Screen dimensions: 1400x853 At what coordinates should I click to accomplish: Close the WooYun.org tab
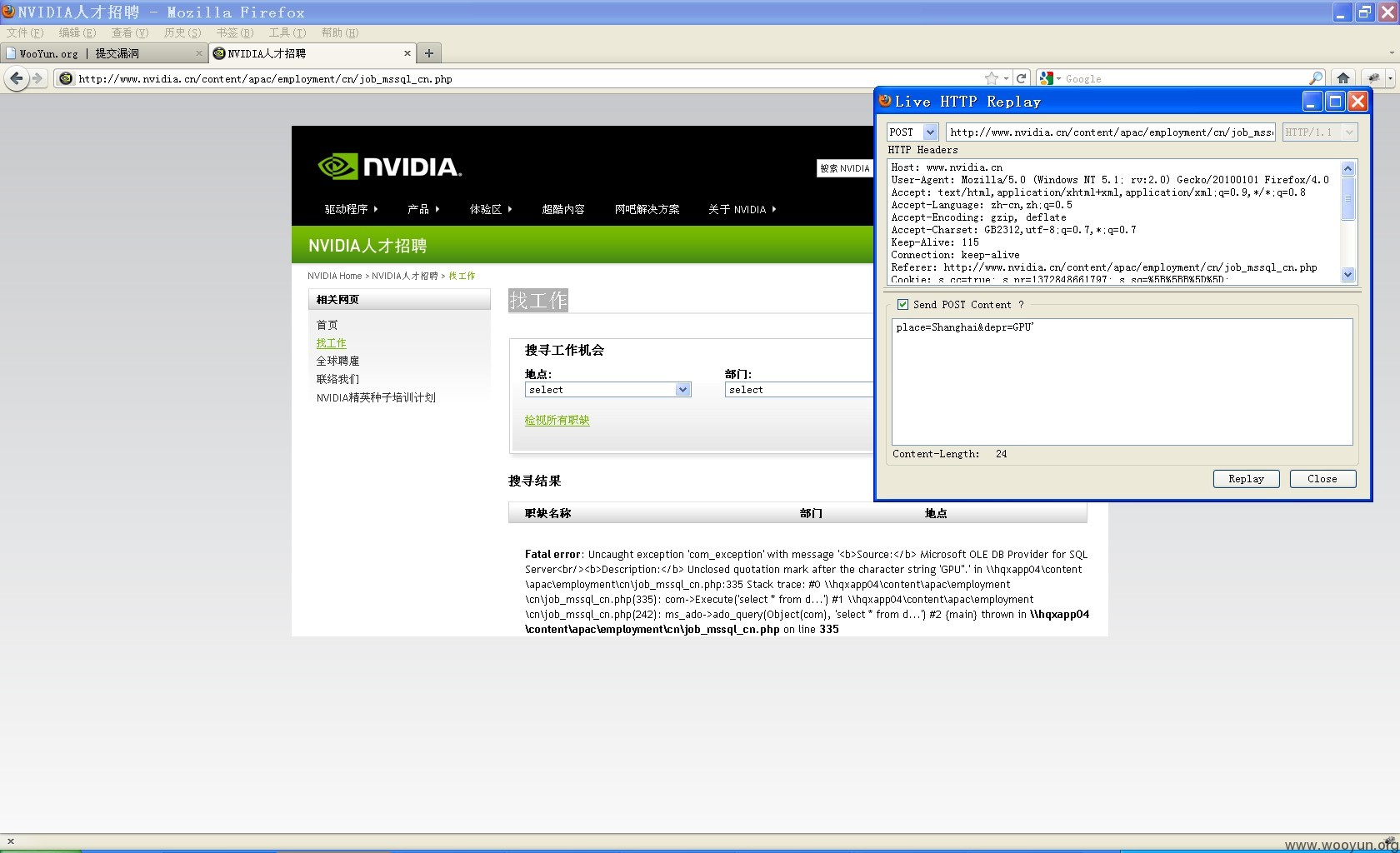[x=199, y=53]
